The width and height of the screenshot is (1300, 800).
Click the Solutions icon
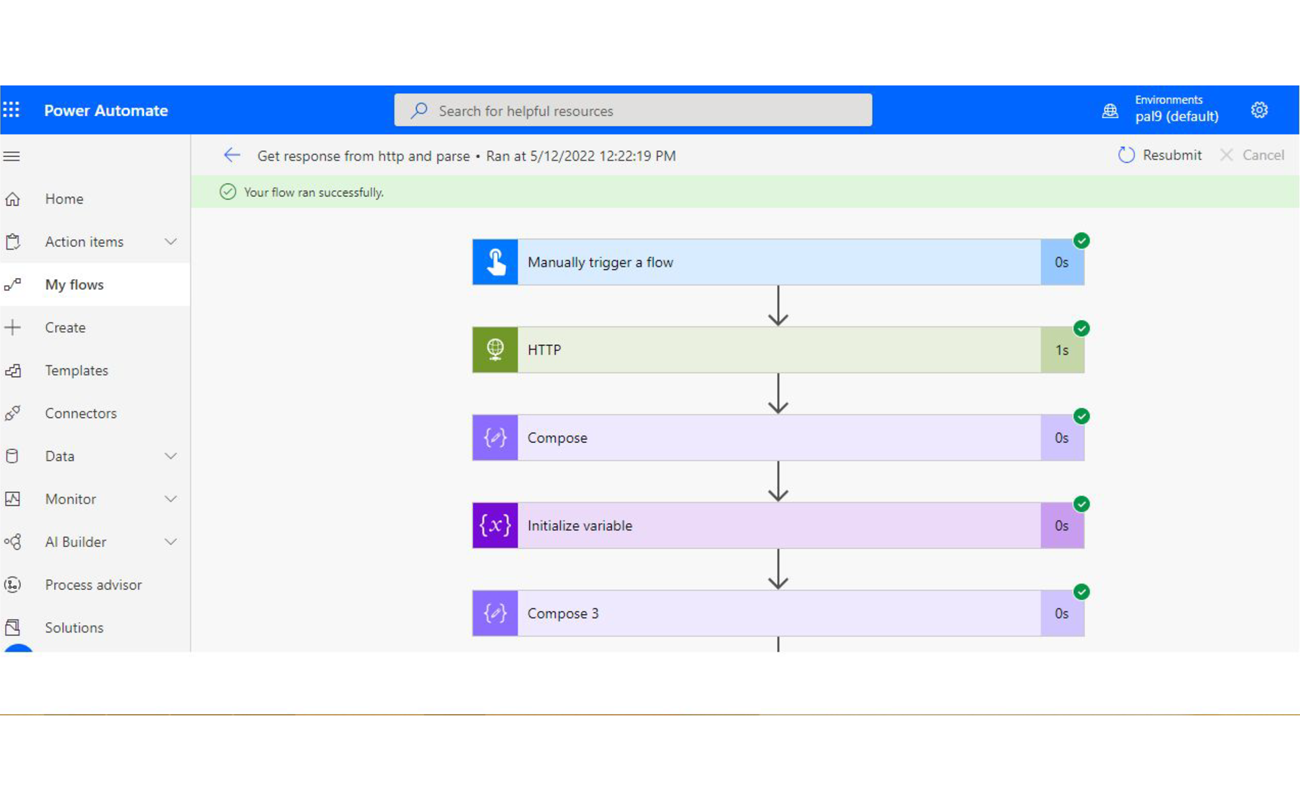(13, 628)
